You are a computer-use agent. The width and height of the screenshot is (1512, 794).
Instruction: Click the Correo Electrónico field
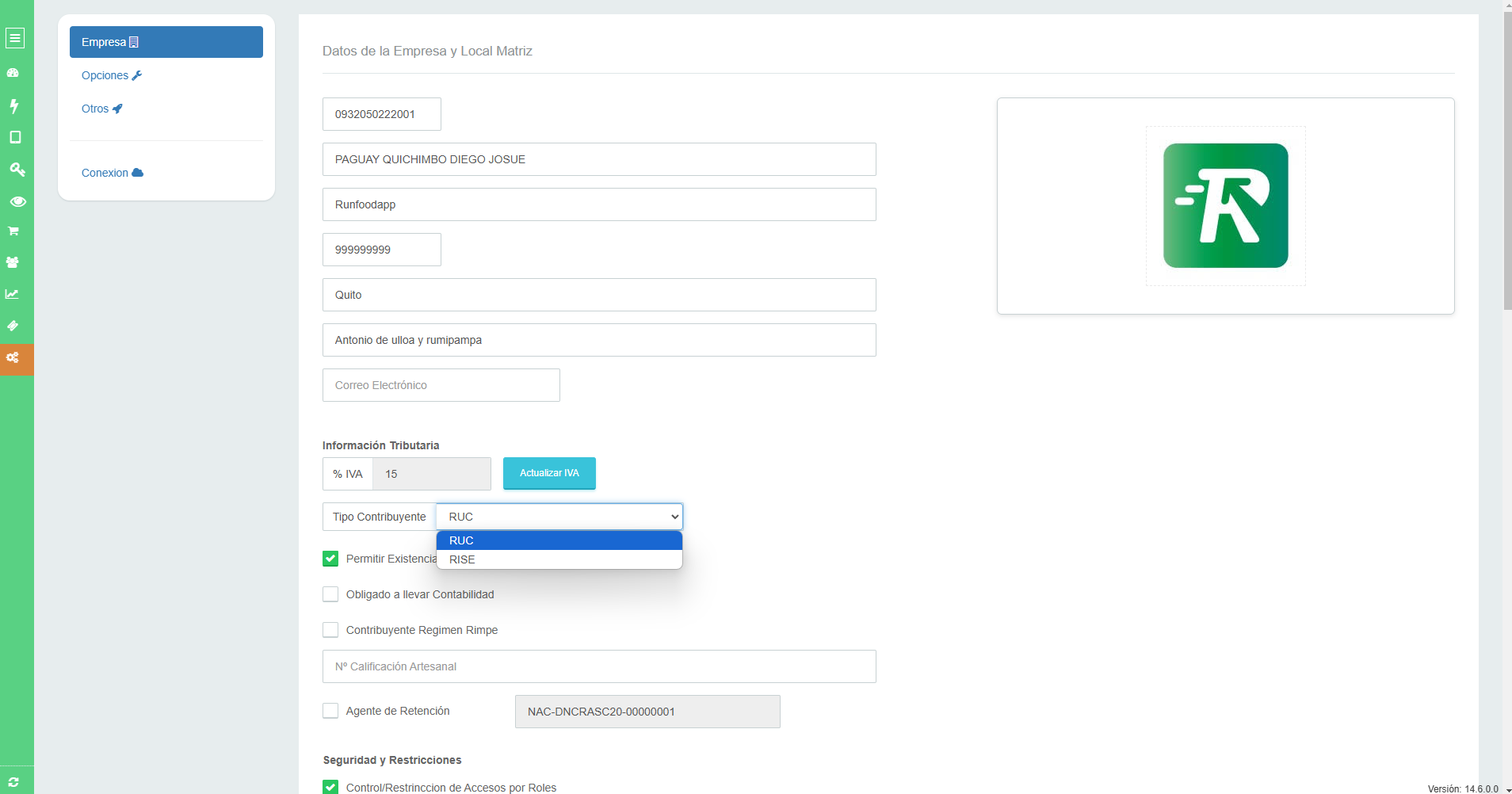click(441, 385)
